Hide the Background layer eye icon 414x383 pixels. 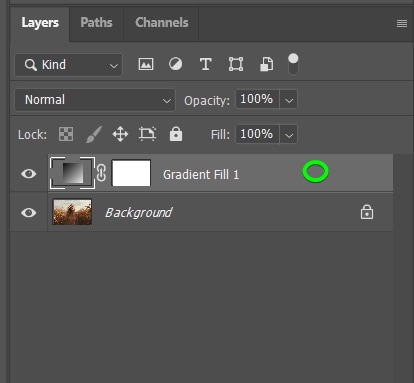pos(29,213)
